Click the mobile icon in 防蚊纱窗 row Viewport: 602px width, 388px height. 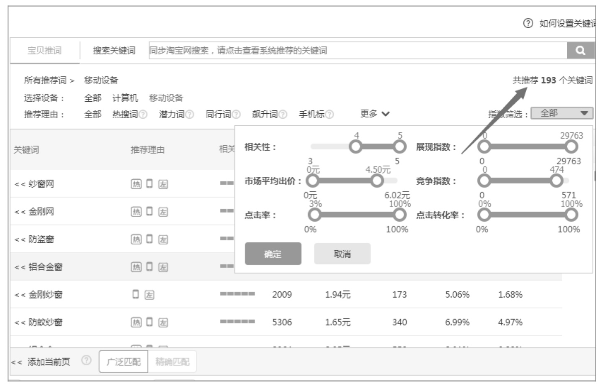click(x=149, y=322)
